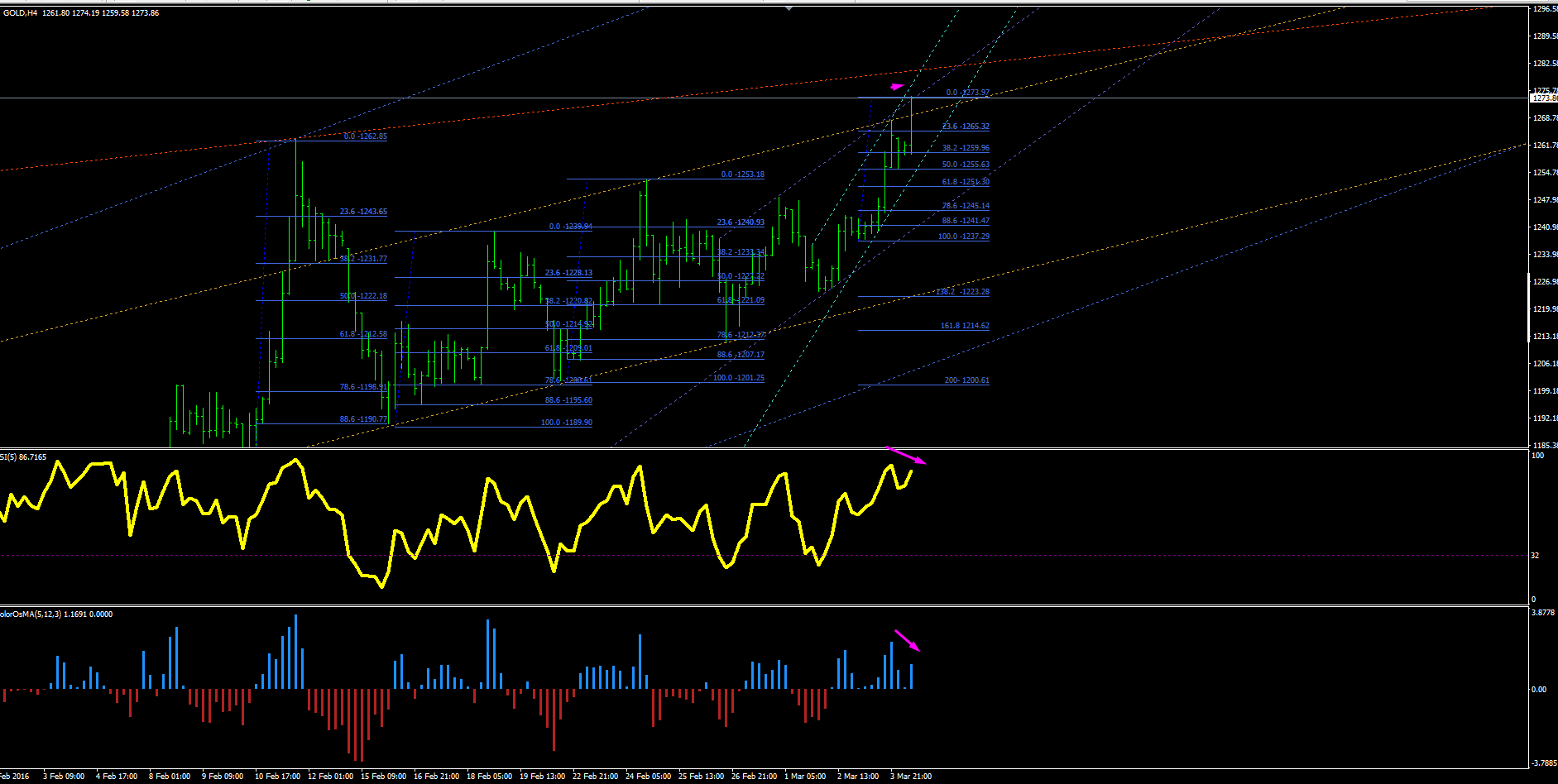Click the 16 Feb 21:00 time axis label
Viewport: 1558px width, 784px height.
[437, 777]
